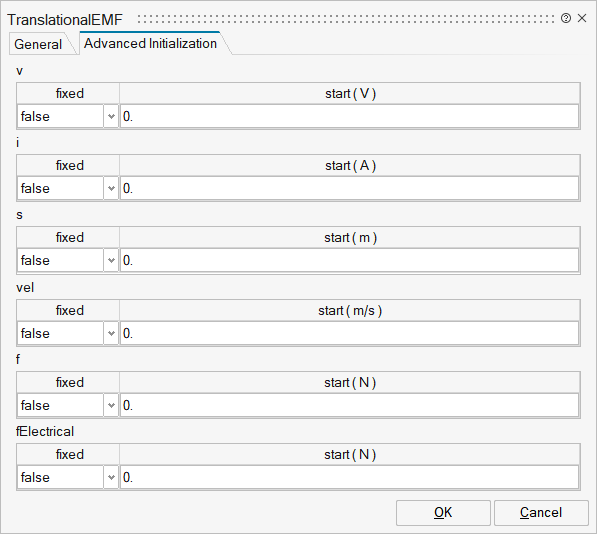Expand the vel fixed dropdown arrow
This screenshot has height=534, width=597.
pos(111,333)
